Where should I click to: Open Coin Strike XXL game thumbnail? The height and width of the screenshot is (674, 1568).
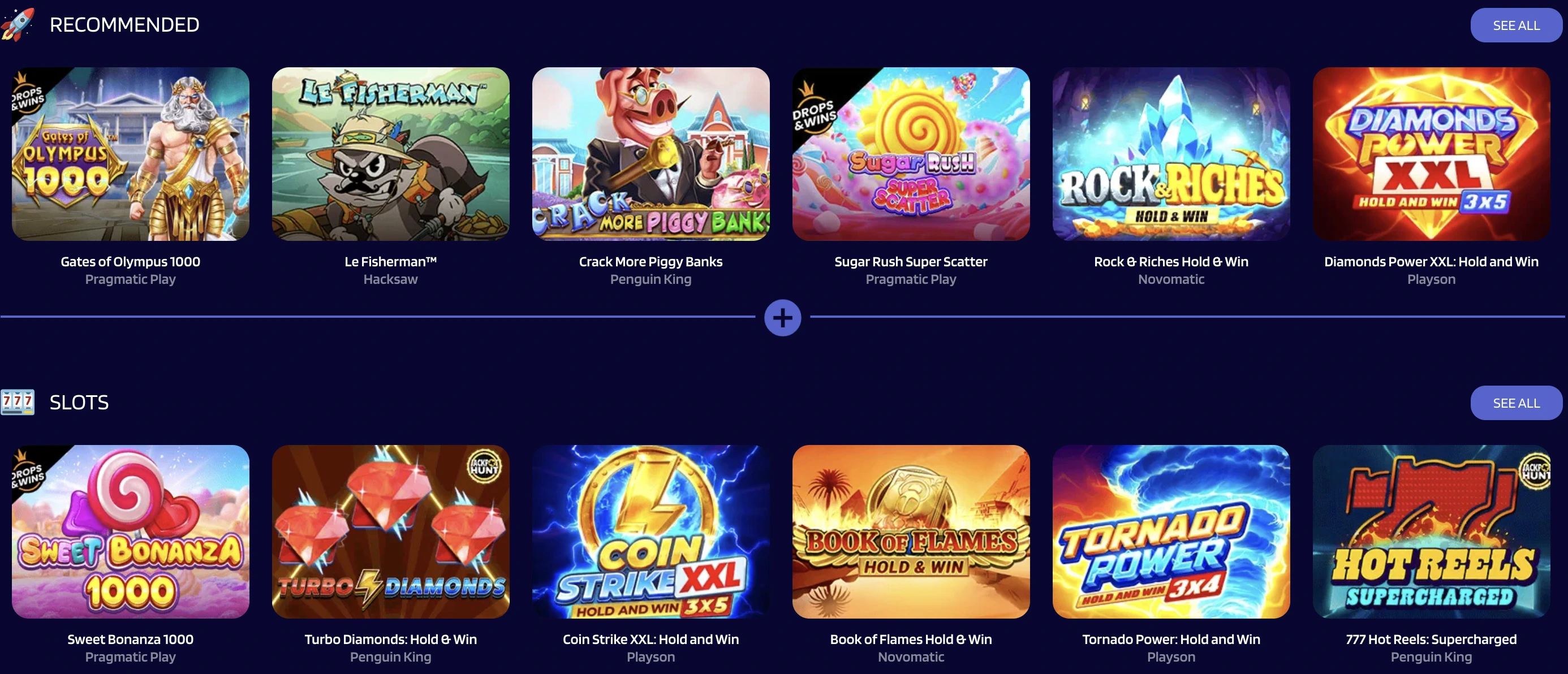point(651,532)
